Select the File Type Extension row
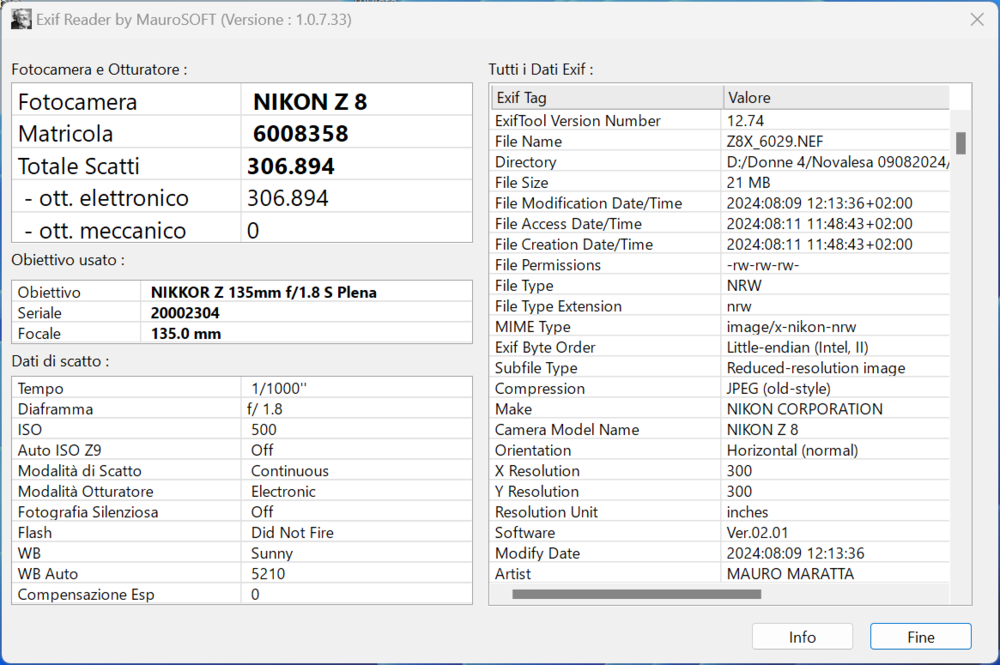 (x=721, y=306)
